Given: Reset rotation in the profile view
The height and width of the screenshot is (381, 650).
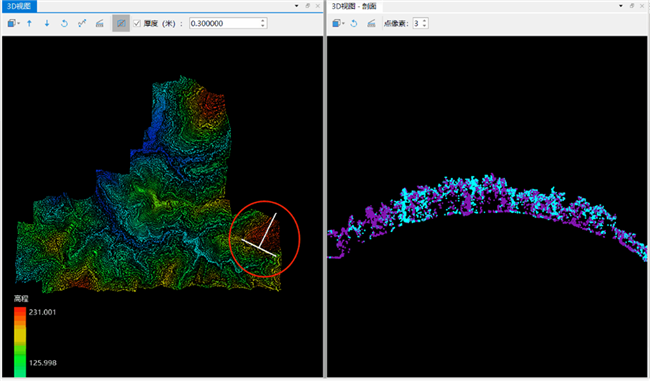Looking at the screenshot, I should (354, 24).
